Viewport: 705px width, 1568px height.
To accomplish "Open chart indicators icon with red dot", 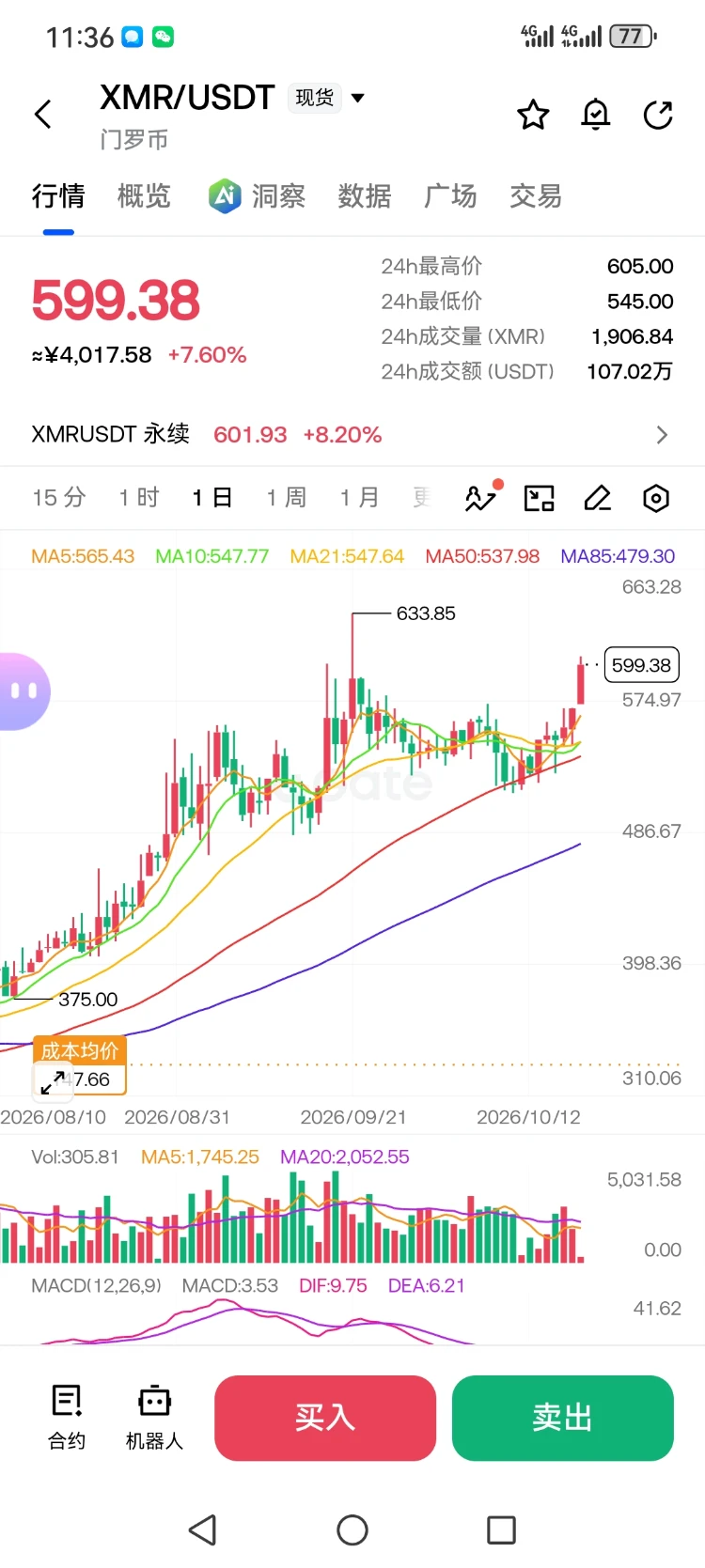I will pyautogui.click(x=483, y=496).
